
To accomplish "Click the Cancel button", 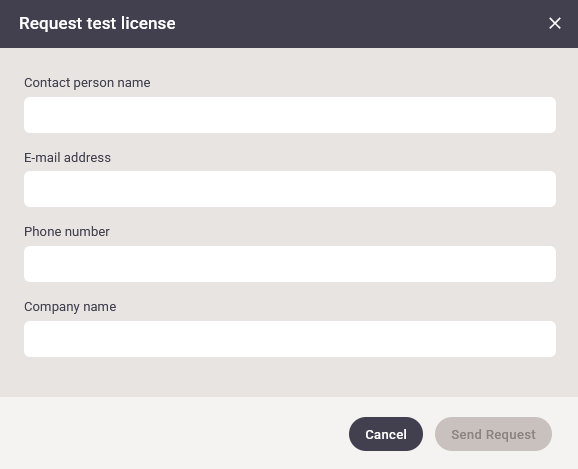I will pyautogui.click(x=386, y=434).
